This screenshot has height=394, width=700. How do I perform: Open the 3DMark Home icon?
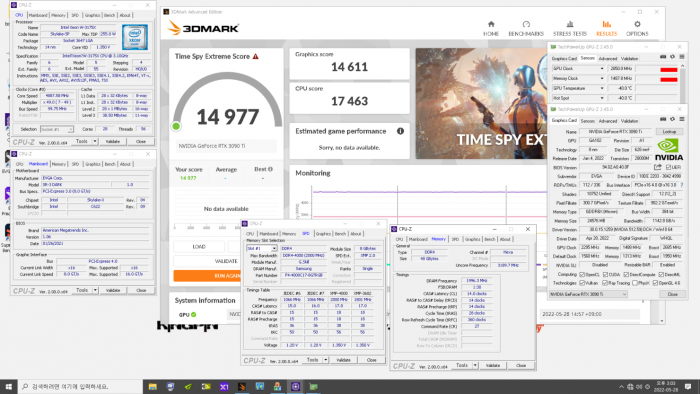click(491, 24)
